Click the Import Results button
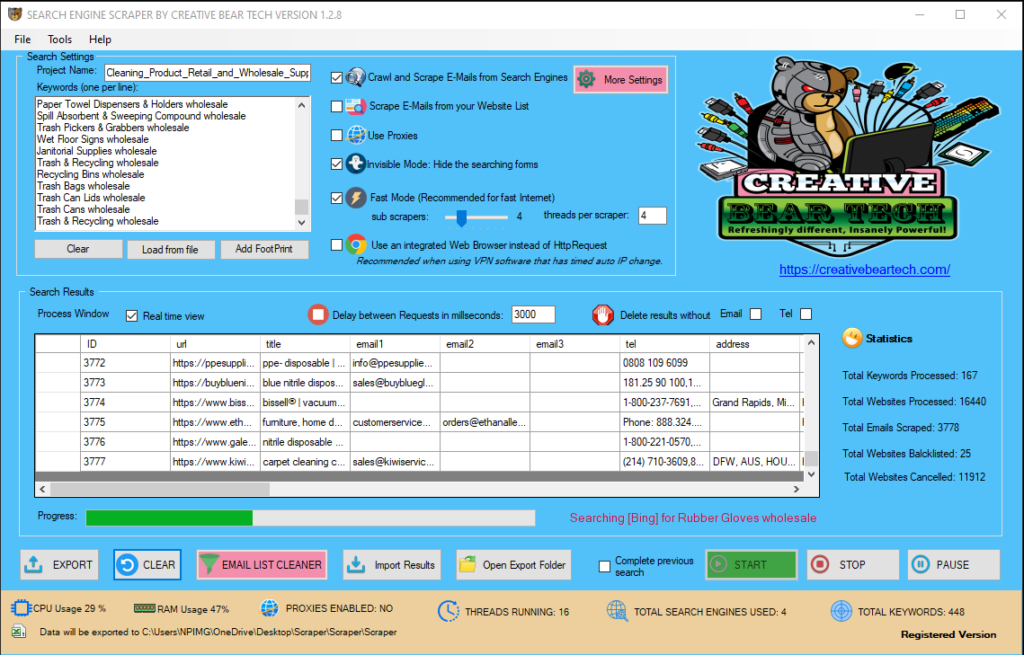 [x=392, y=565]
